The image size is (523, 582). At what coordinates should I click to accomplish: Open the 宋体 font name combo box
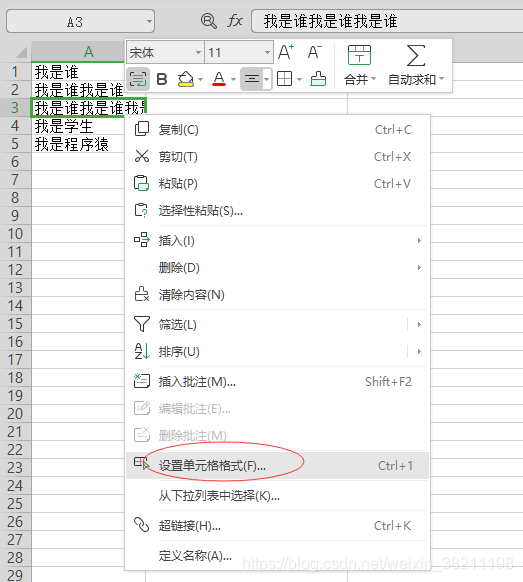(165, 52)
